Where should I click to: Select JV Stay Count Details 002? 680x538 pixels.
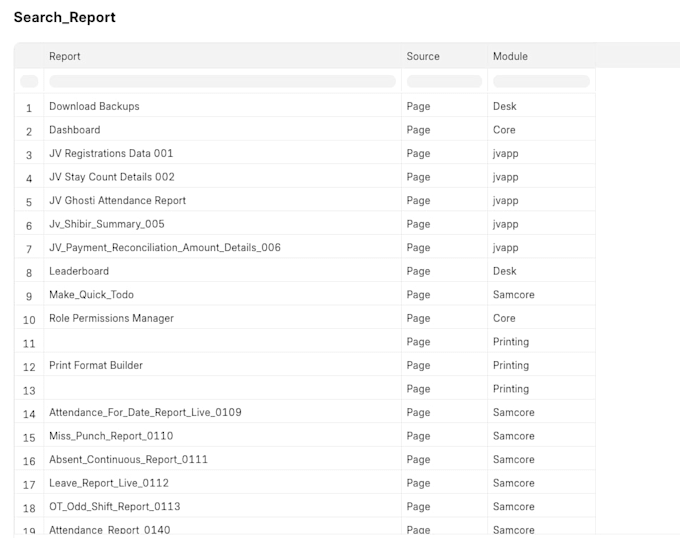point(111,177)
